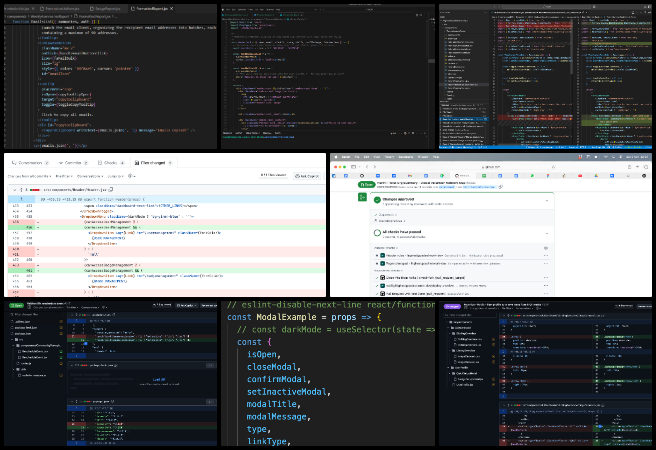Go forward in the Safari window
656x450 pixels.
374,166
